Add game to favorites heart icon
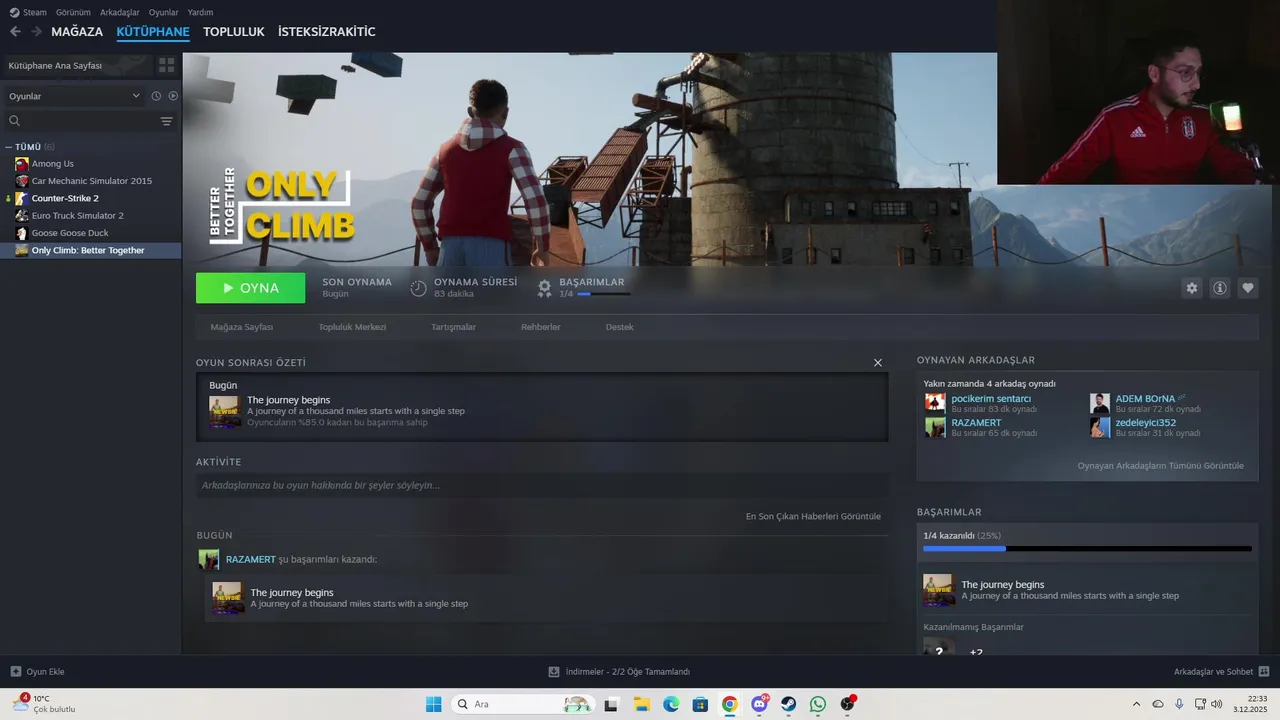The image size is (1280, 720). pos(1248,288)
